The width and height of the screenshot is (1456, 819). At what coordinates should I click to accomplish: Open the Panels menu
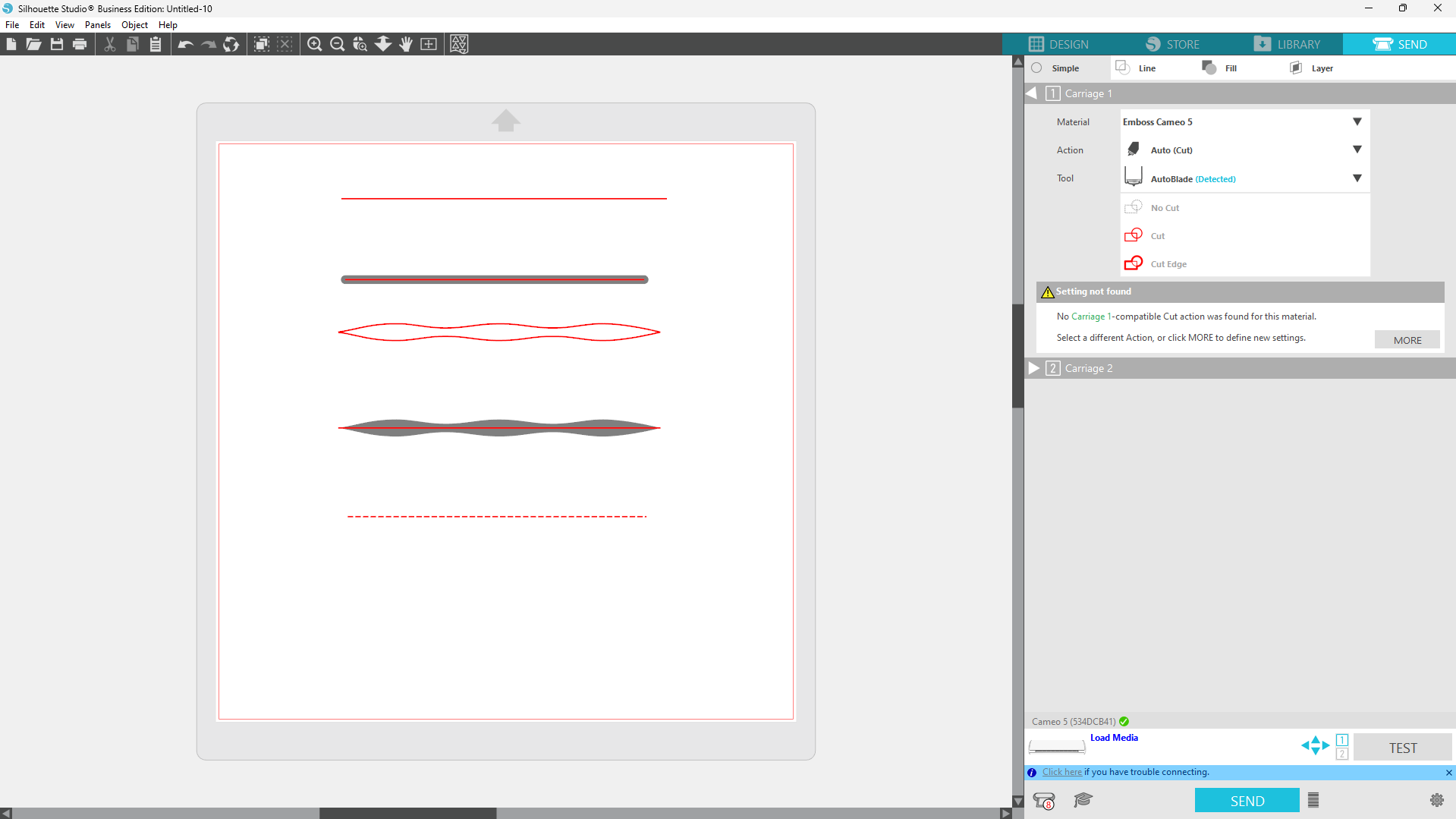coord(97,25)
